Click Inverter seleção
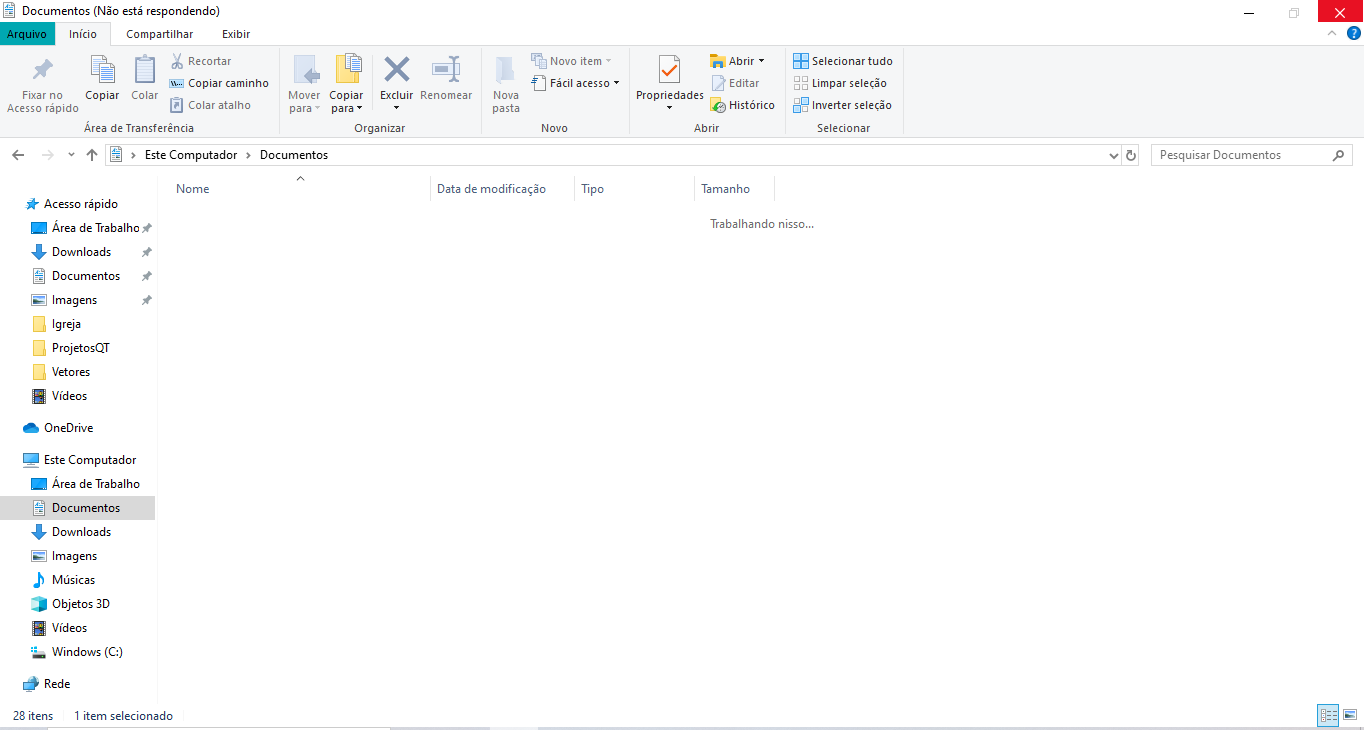The height and width of the screenshot is (730, 1364). [842, 105]
